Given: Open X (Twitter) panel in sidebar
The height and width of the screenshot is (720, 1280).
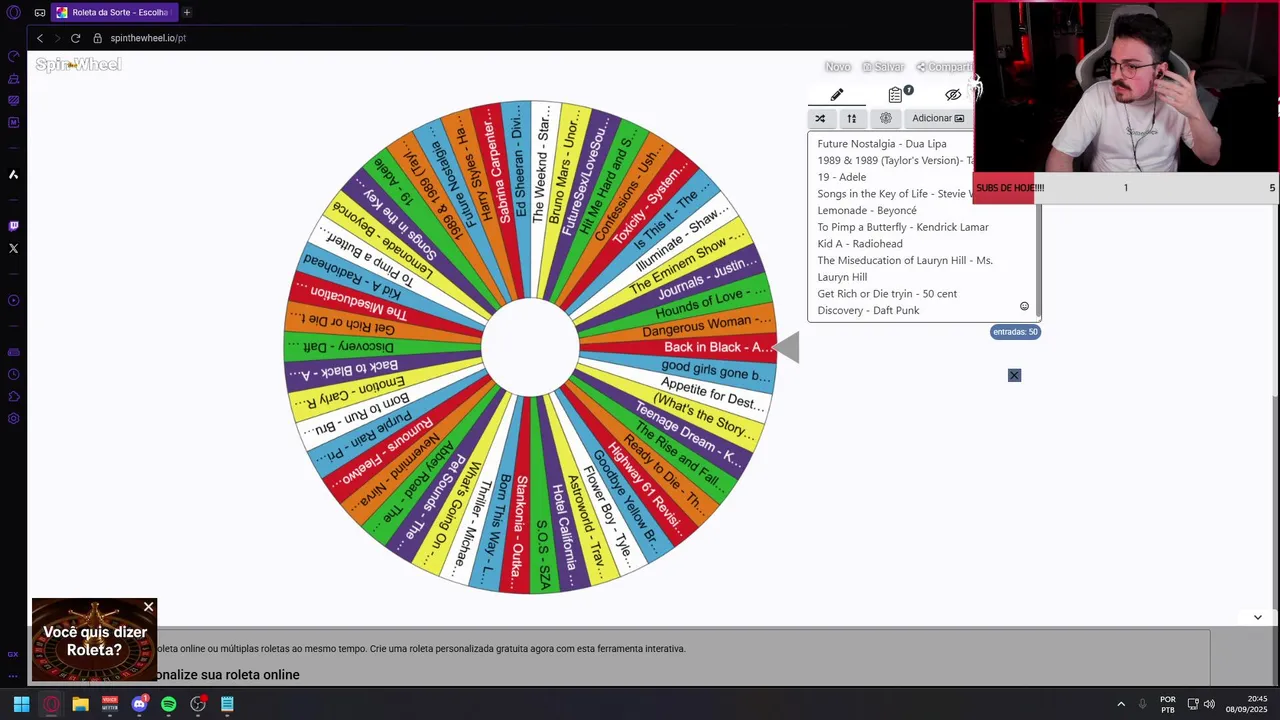Looking at the screenshot, I should coord(13,248).
